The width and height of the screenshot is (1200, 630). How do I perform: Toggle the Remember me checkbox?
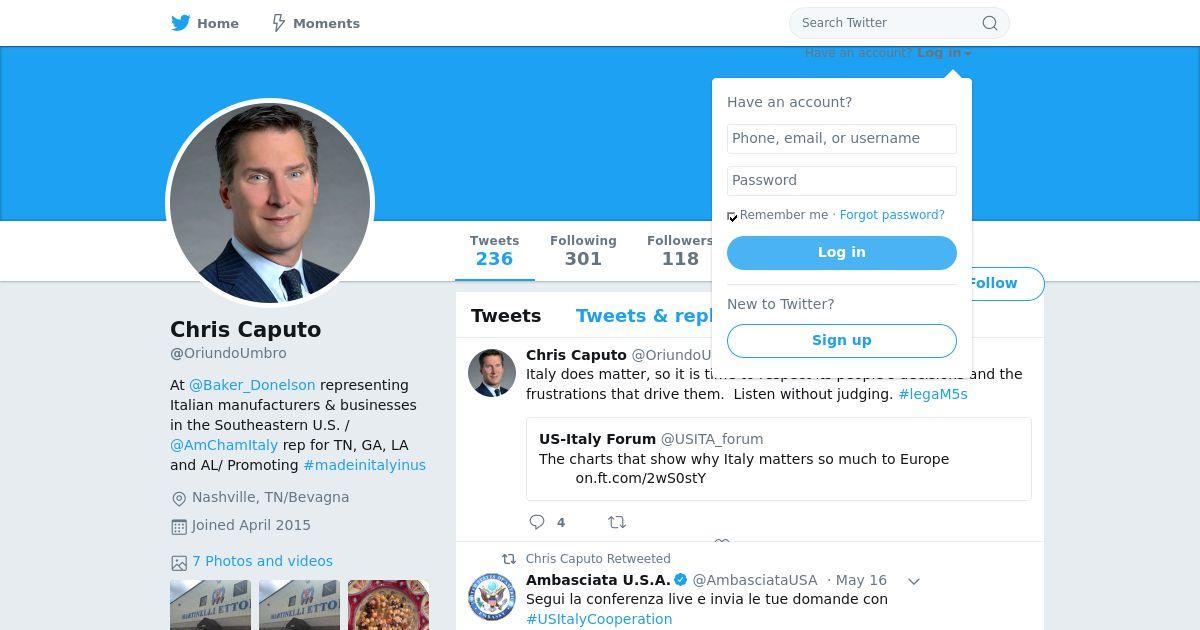tap(732, 216)
